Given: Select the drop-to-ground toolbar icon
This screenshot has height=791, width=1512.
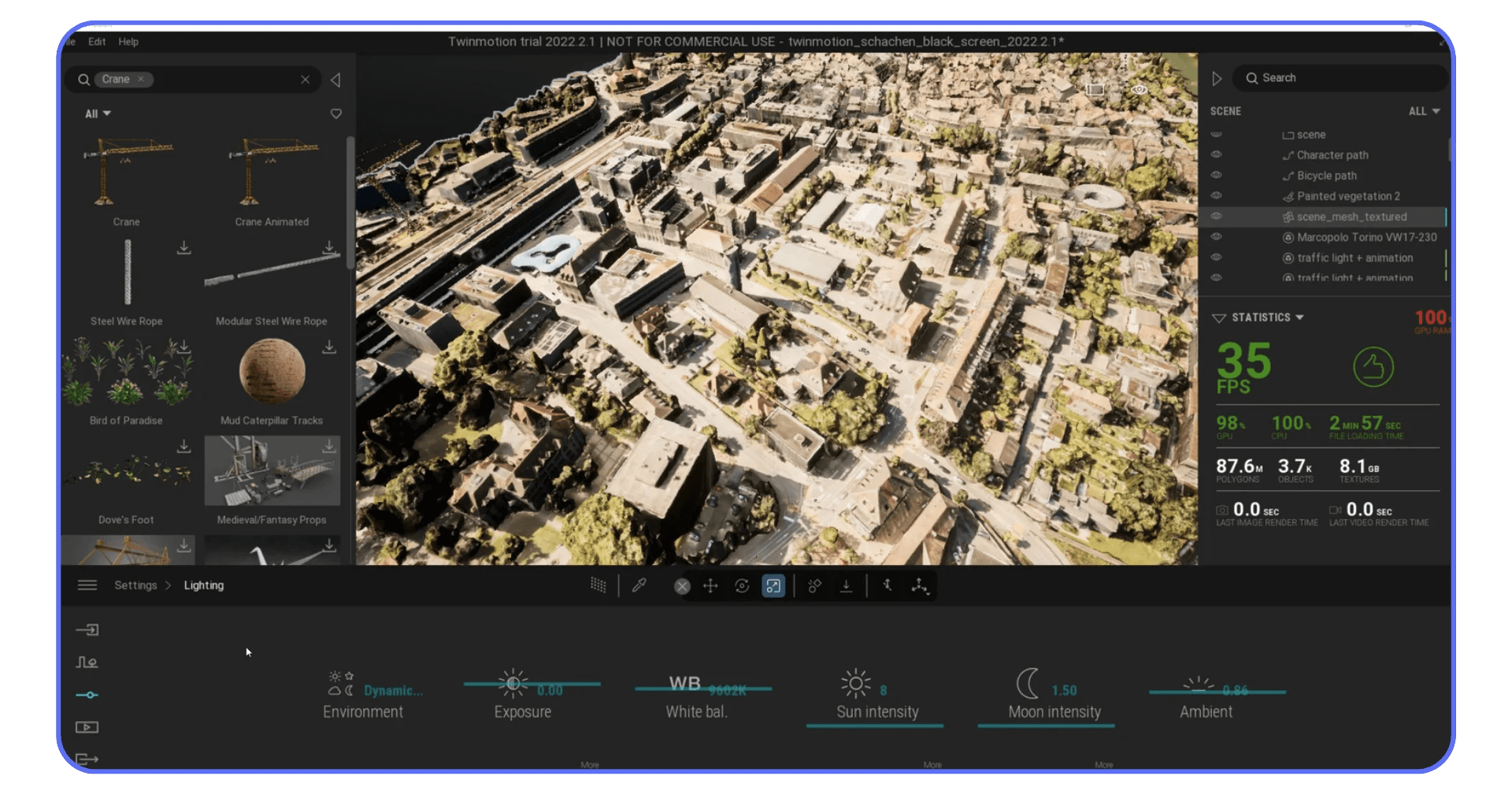Looking at the screenshot, I should [x=847, y=585].
